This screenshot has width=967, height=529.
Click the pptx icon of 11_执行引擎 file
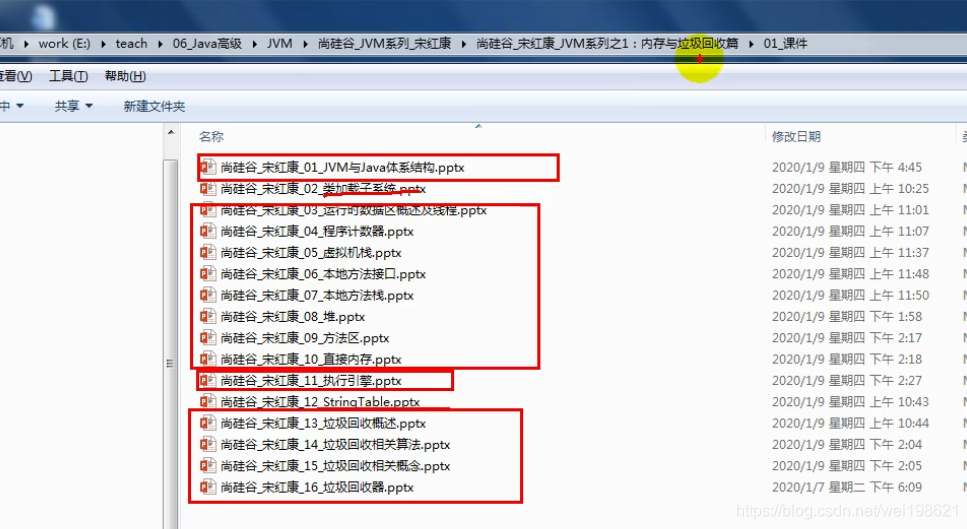208,380
